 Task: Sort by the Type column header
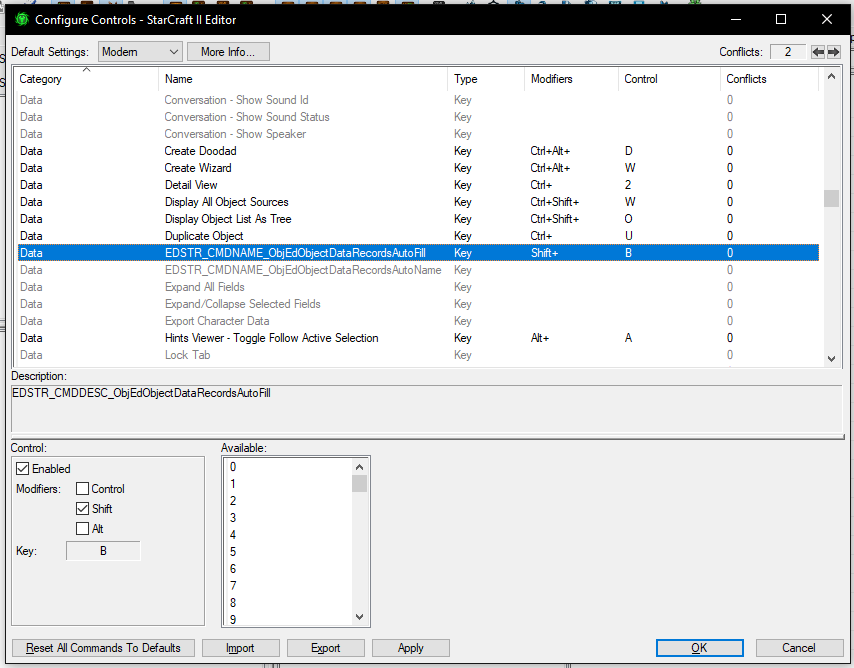[x=486, y=79]
